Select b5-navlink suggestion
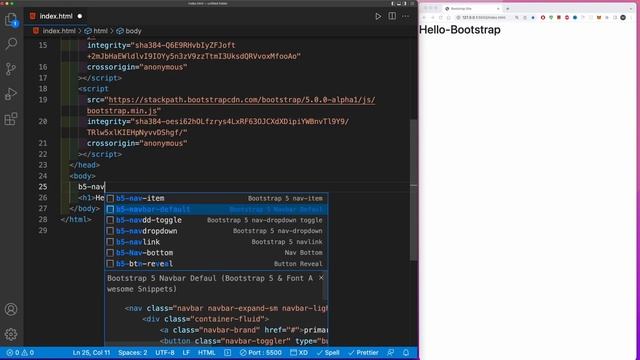Screen dimensions: 640x360 click(216, 242)
